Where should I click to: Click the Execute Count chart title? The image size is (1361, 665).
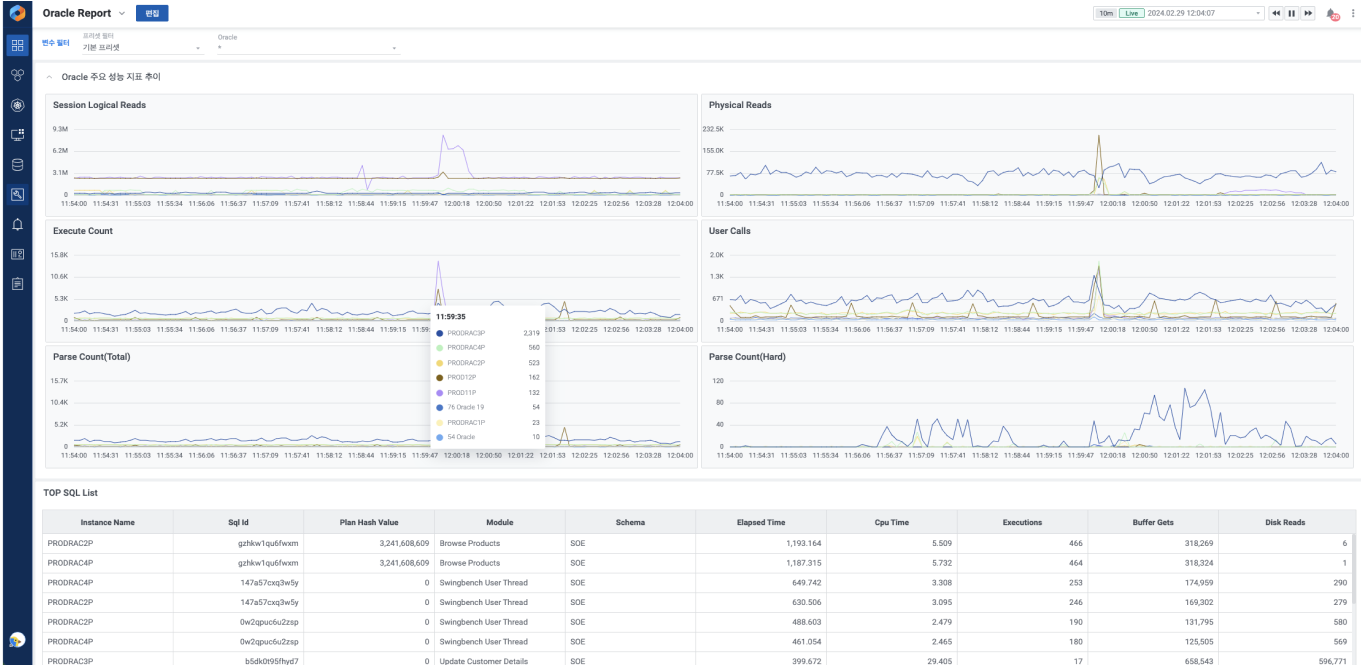(83, 231)
